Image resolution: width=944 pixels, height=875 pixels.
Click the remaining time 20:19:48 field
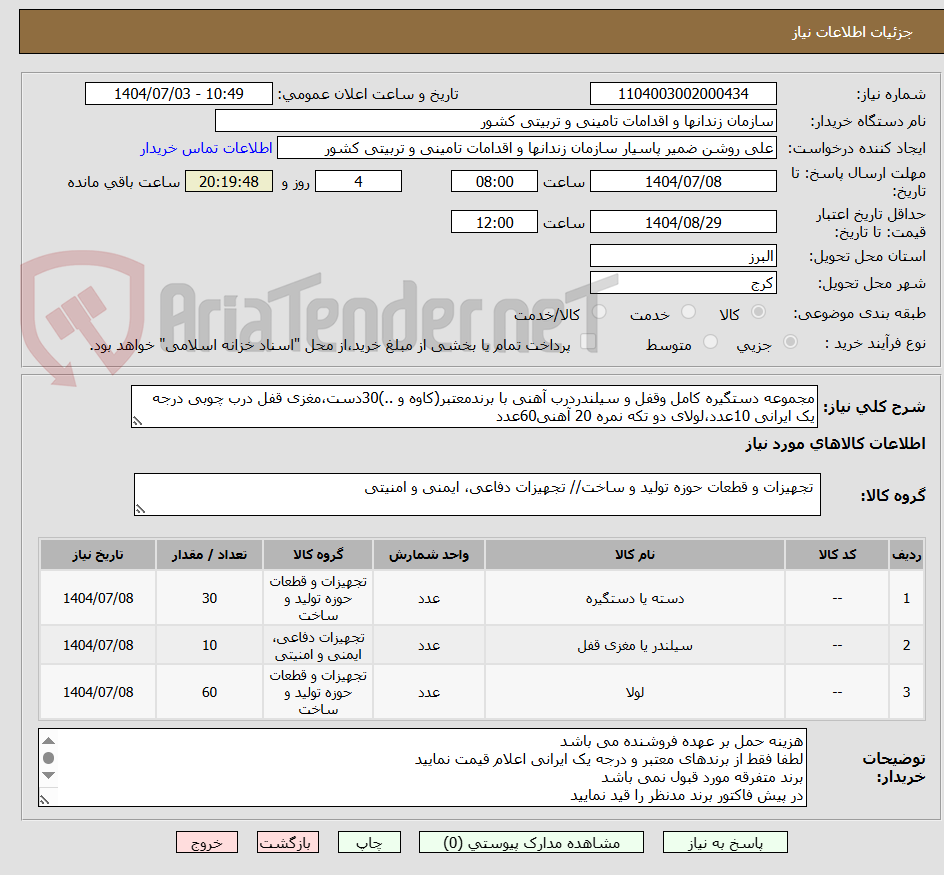coord(229,181)
